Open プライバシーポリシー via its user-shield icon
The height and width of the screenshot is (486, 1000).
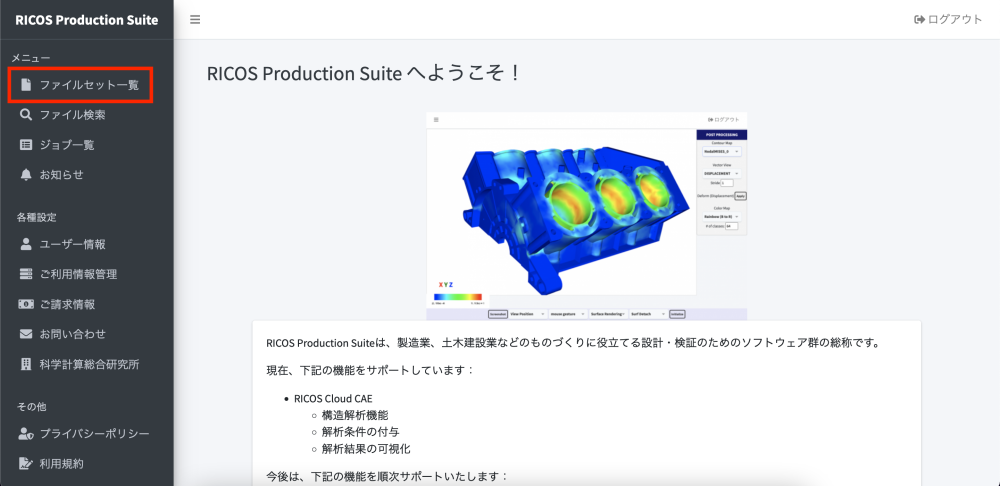click(26, 434)
